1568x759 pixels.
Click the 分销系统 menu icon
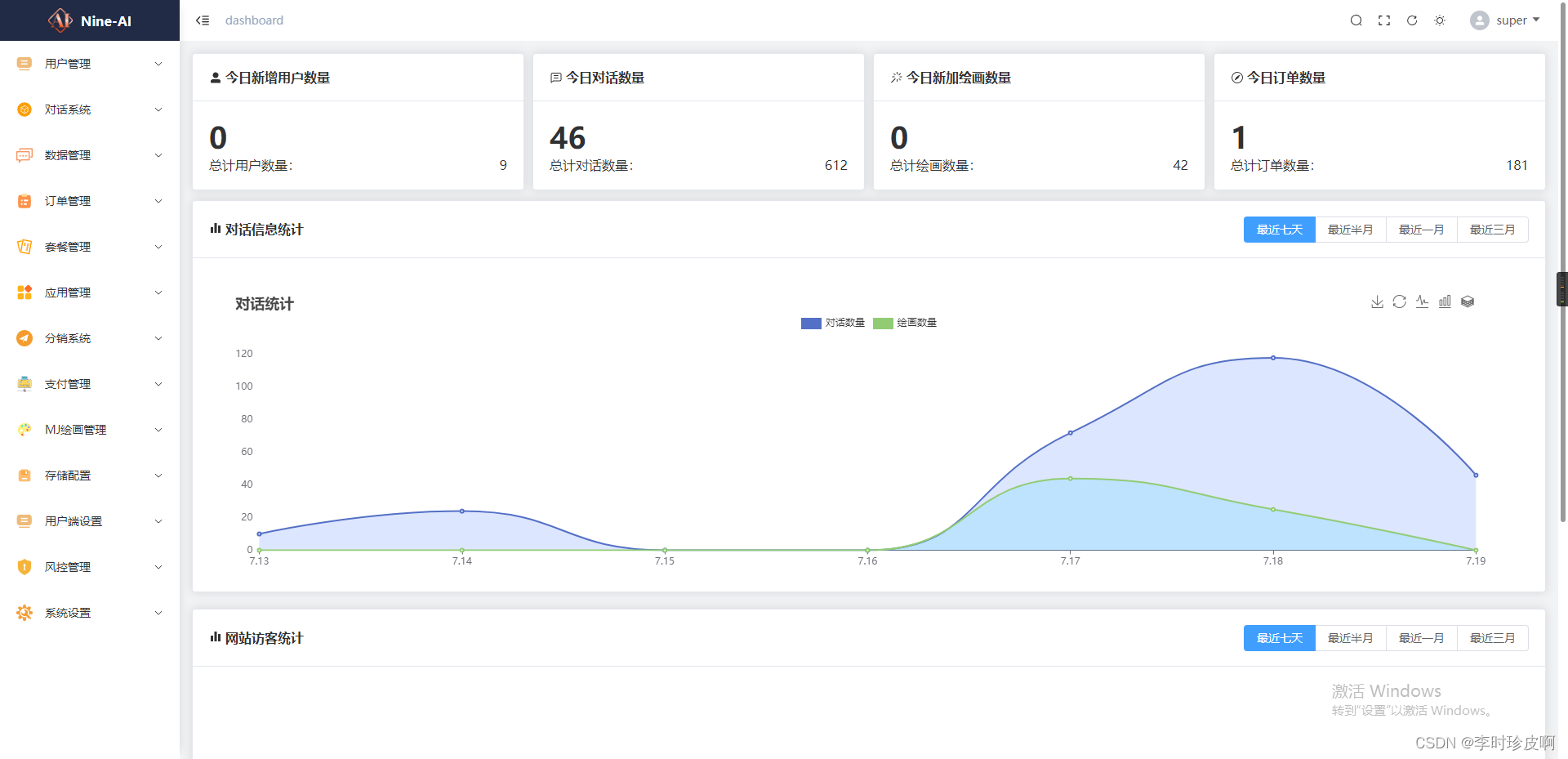click(24, 338)
